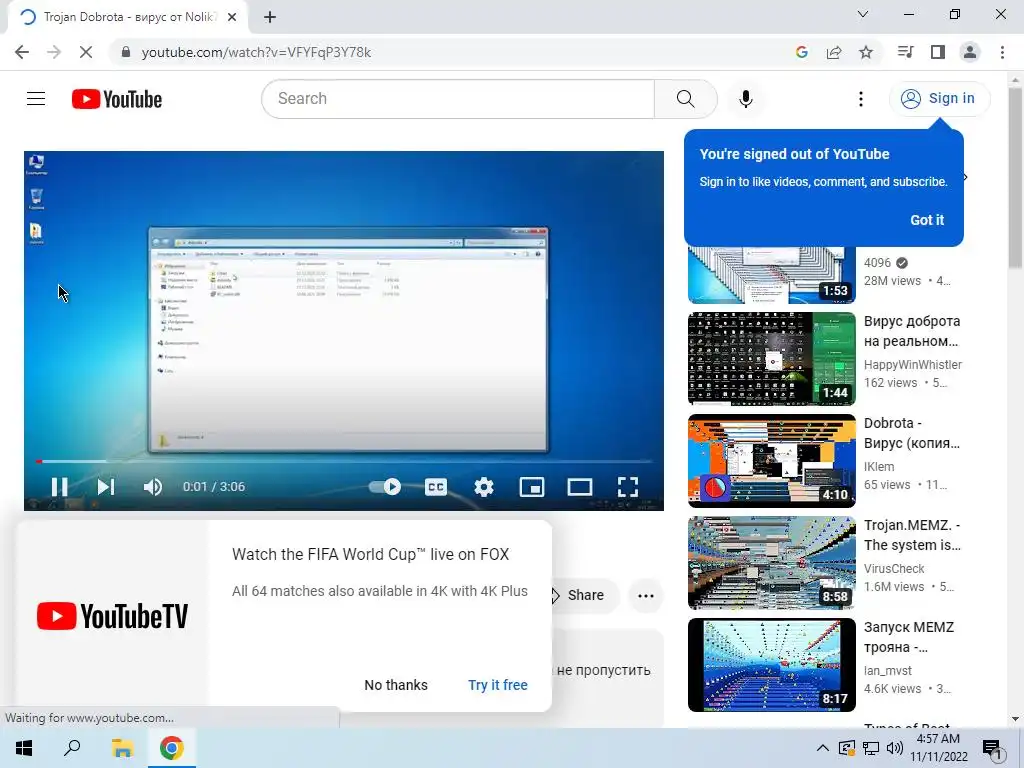This screenshot has width=1024, height=768.
Task: Share this page from the address bar
Action: 833,52
